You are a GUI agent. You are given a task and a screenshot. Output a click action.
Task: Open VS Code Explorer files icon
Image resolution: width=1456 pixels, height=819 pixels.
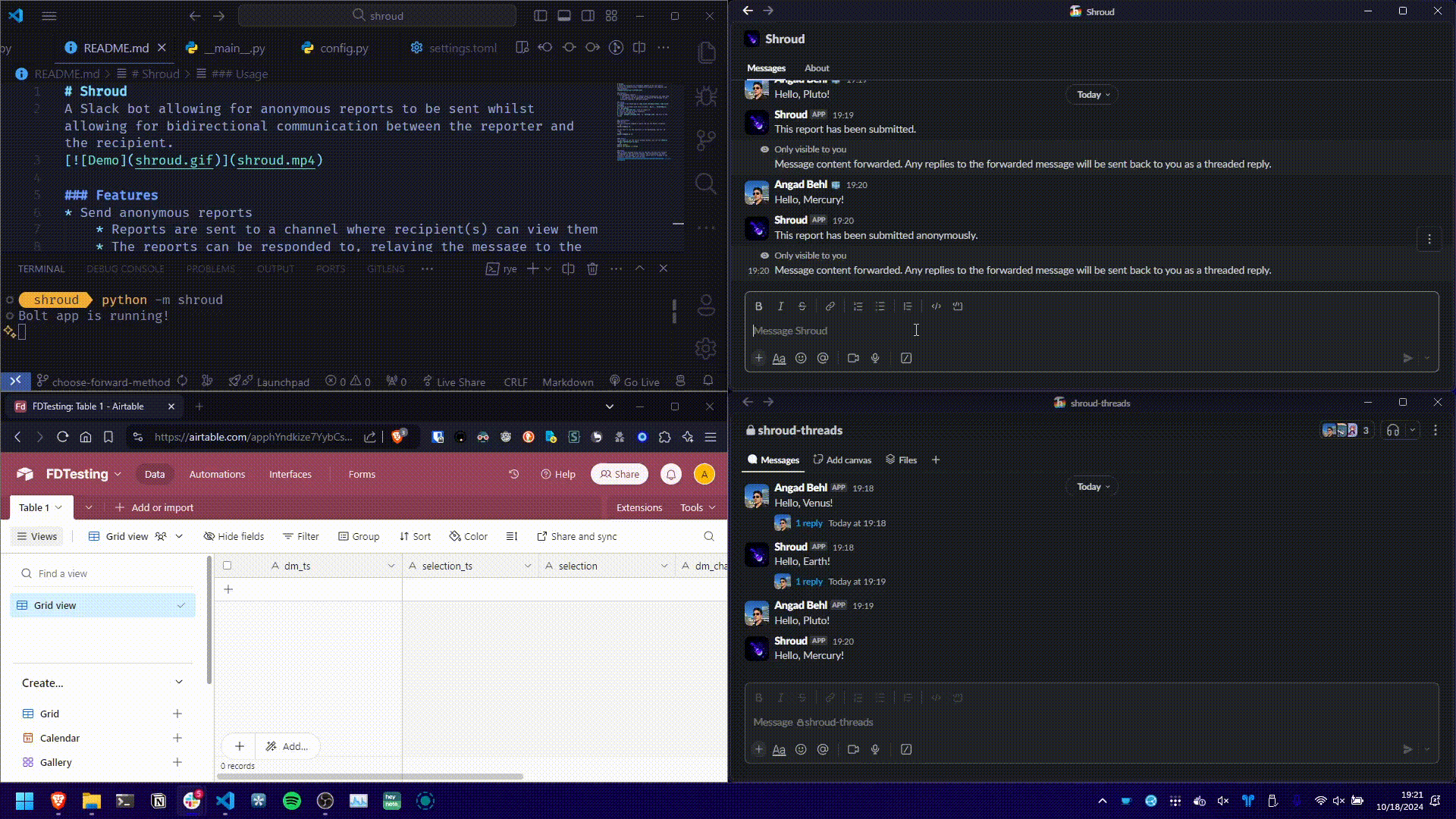[x=706, y=52]
